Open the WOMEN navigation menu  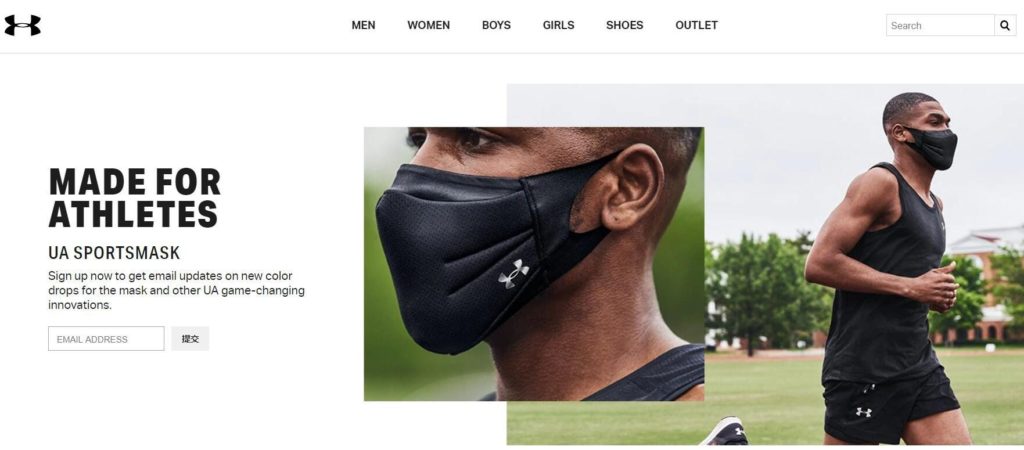click(428, 25)
